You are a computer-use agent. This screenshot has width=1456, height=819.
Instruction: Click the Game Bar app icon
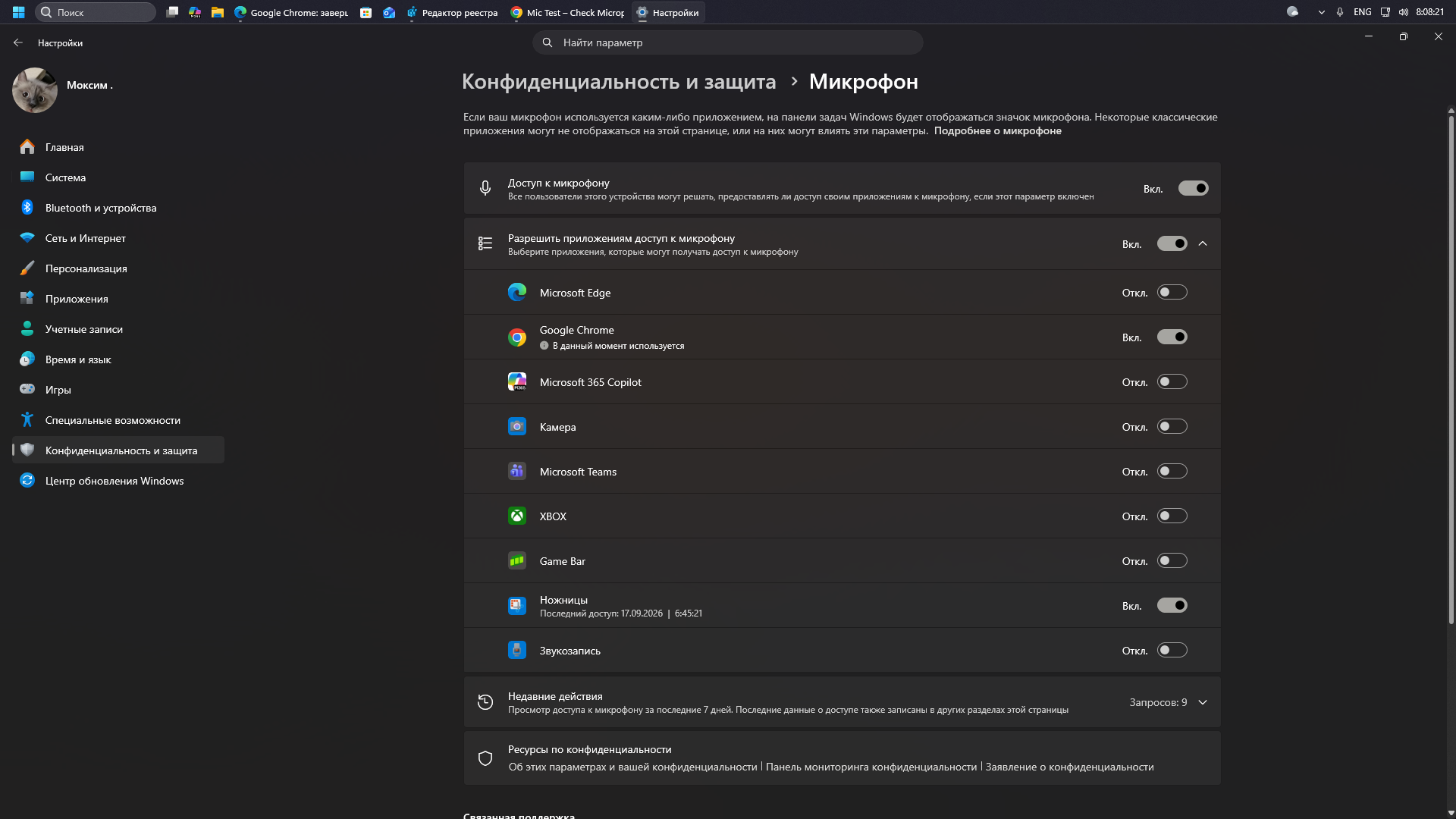pyautogui.click(x=517, y=561)
